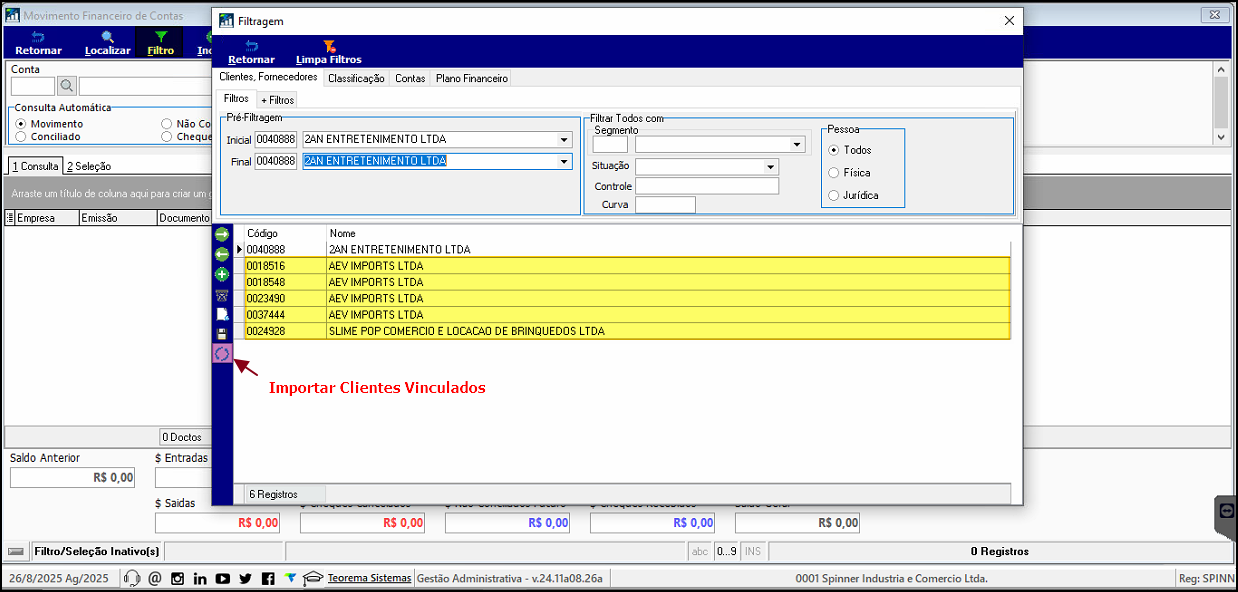Screen dimensions: 1238x592
Task: Click the Twitter icon in status bar
Action: (245, 578)
